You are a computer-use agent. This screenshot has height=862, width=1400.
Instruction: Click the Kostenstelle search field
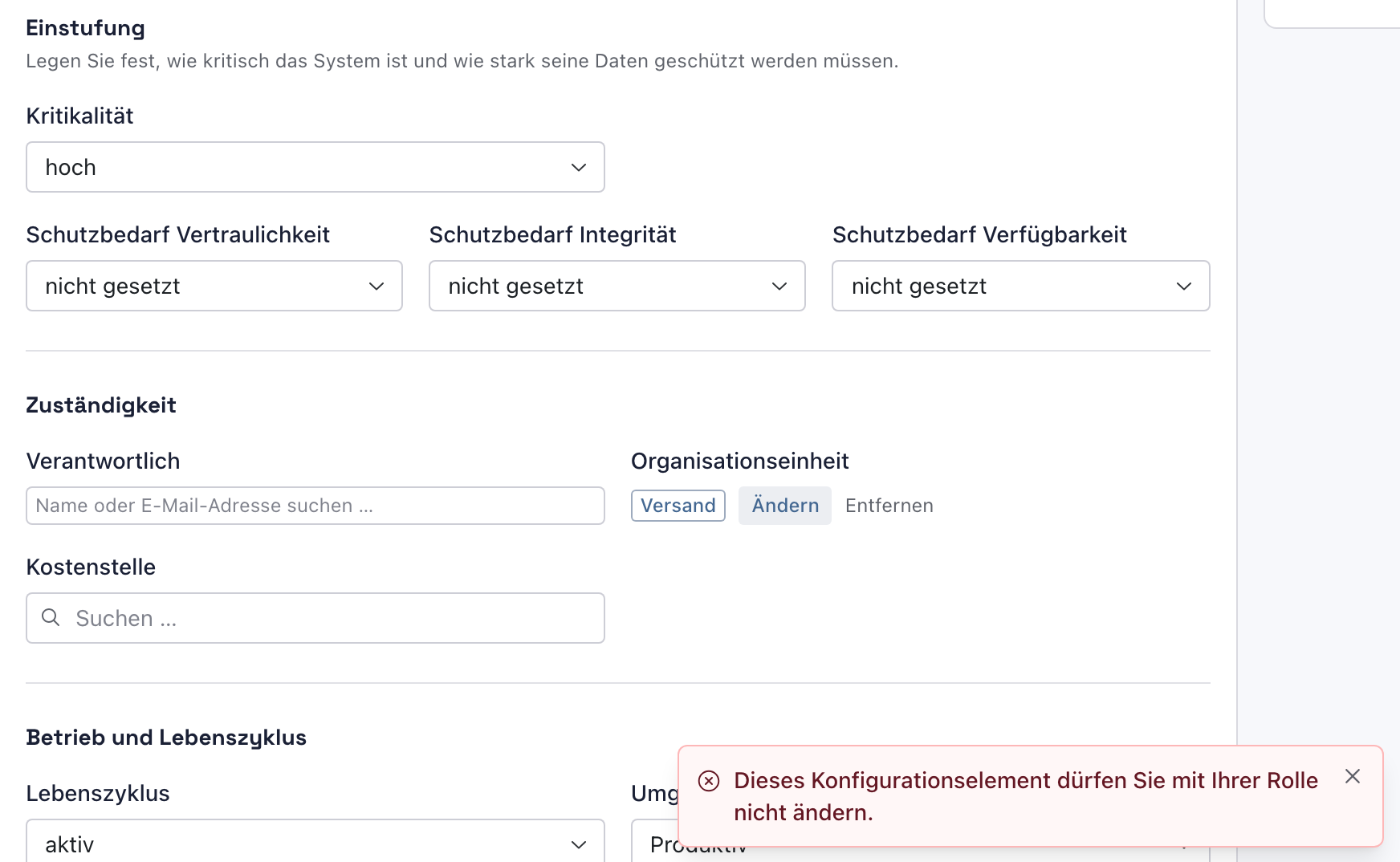tap(315, 618)
